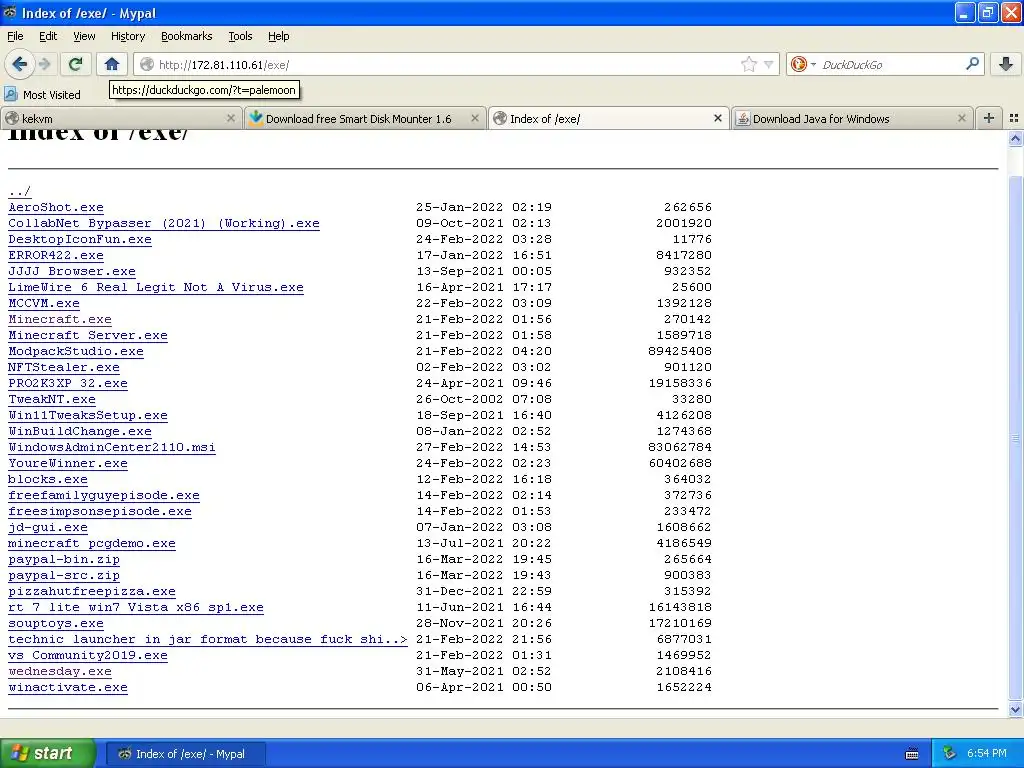Image resolution: width=1024 pixels, height=768 pixels.
Task: Open the Home page icon
Action: click(x=112, y=64)
